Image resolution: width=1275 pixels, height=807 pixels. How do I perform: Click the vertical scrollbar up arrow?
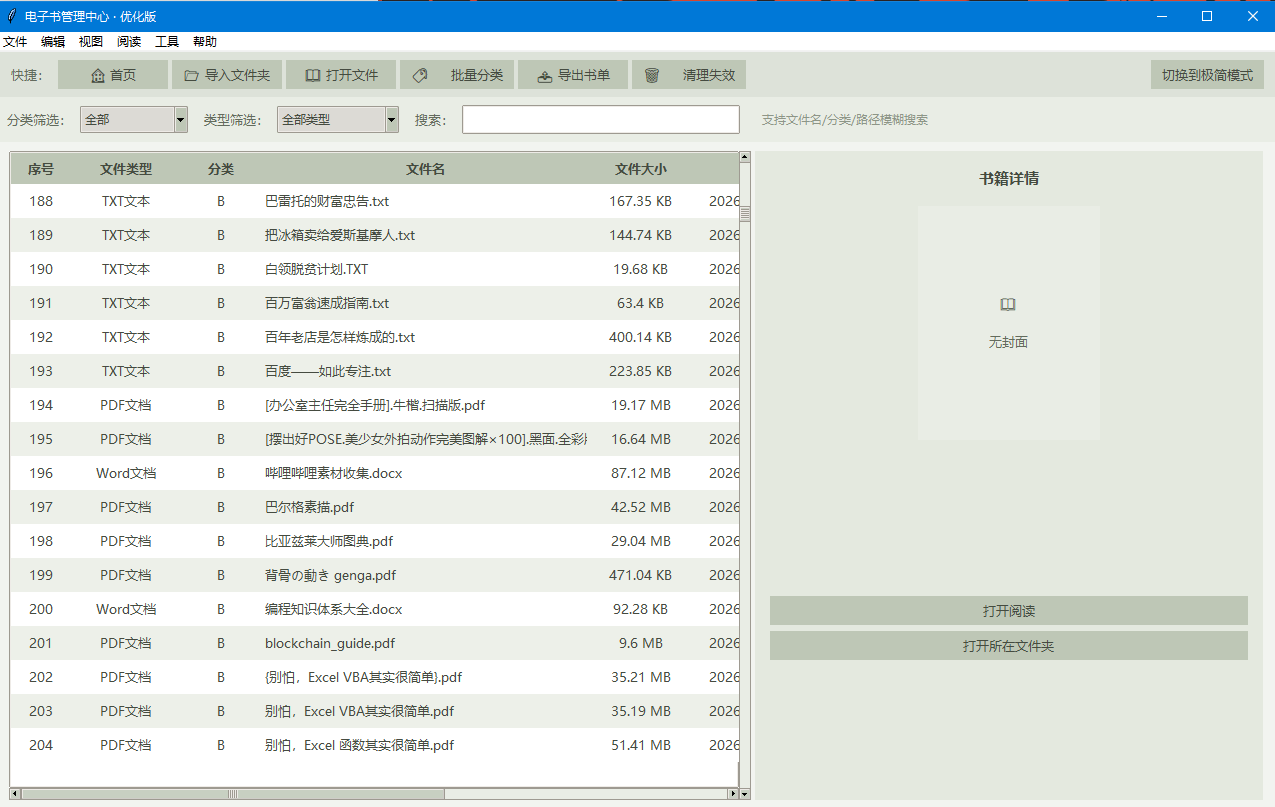[745, 156]
